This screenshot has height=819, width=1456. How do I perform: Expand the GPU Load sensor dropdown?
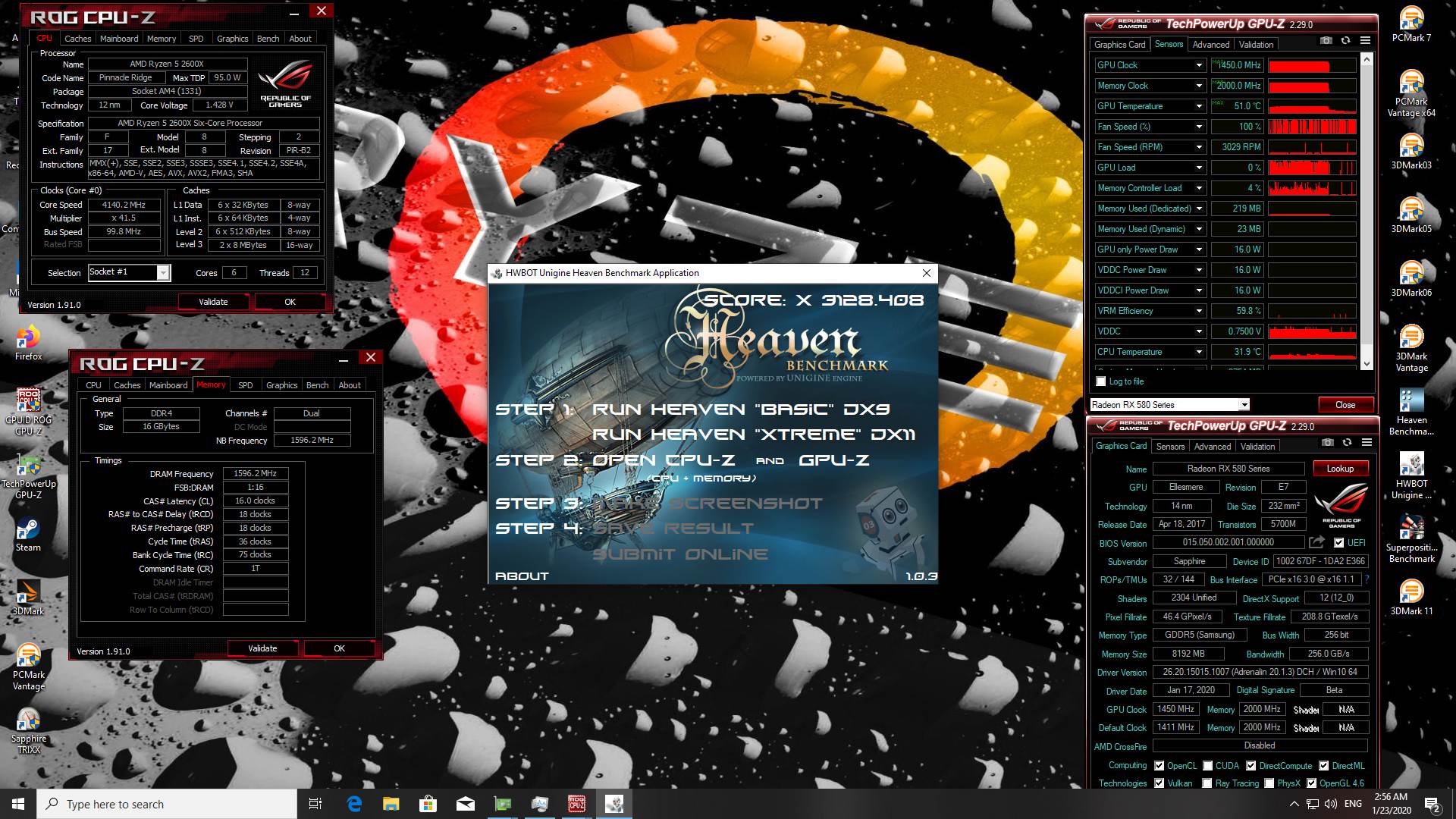coord(1199,168)
